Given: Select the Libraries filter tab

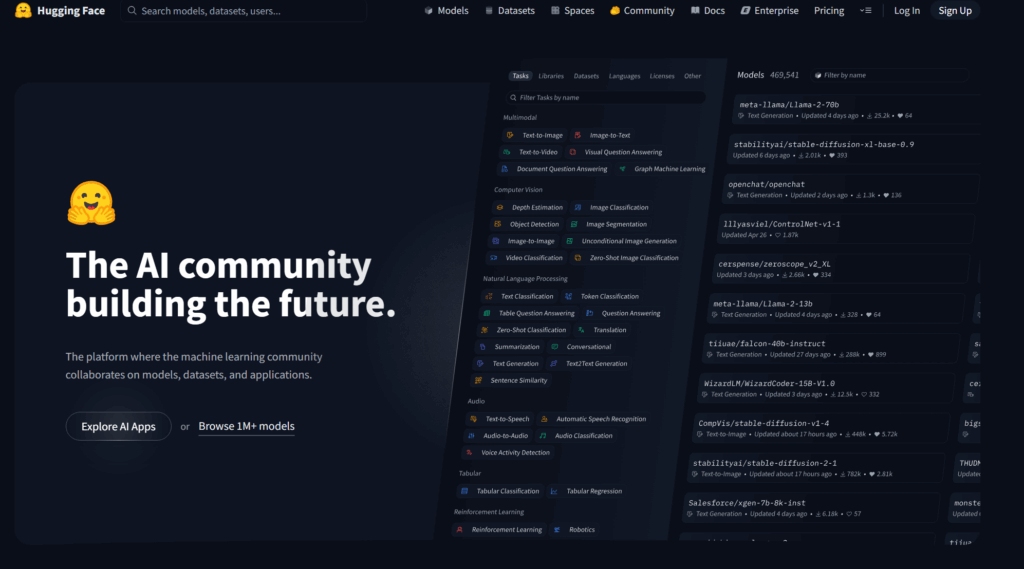Looking at the screenshot, I should [x=551, y=76].
